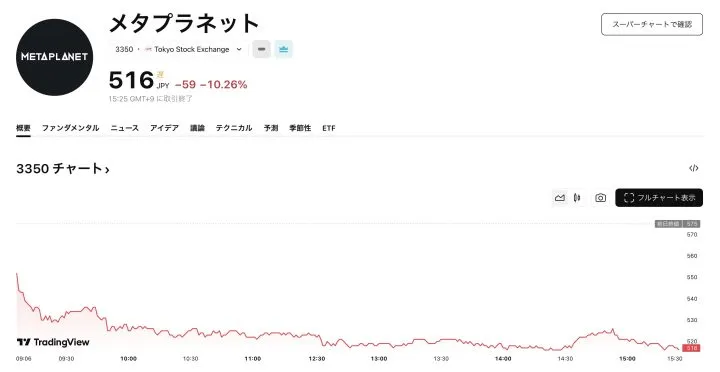Select the 季節性 tab
This screenshot has width=720, height=372.
300,128
